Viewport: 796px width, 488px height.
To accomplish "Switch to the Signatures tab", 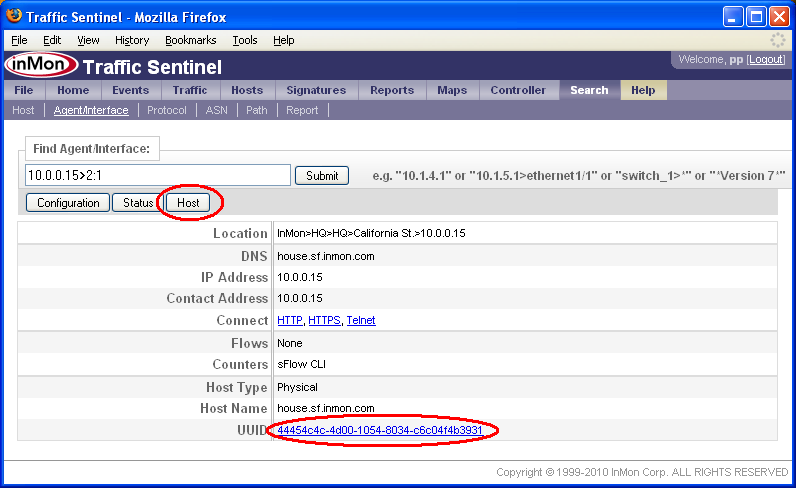I will (315, 90).
